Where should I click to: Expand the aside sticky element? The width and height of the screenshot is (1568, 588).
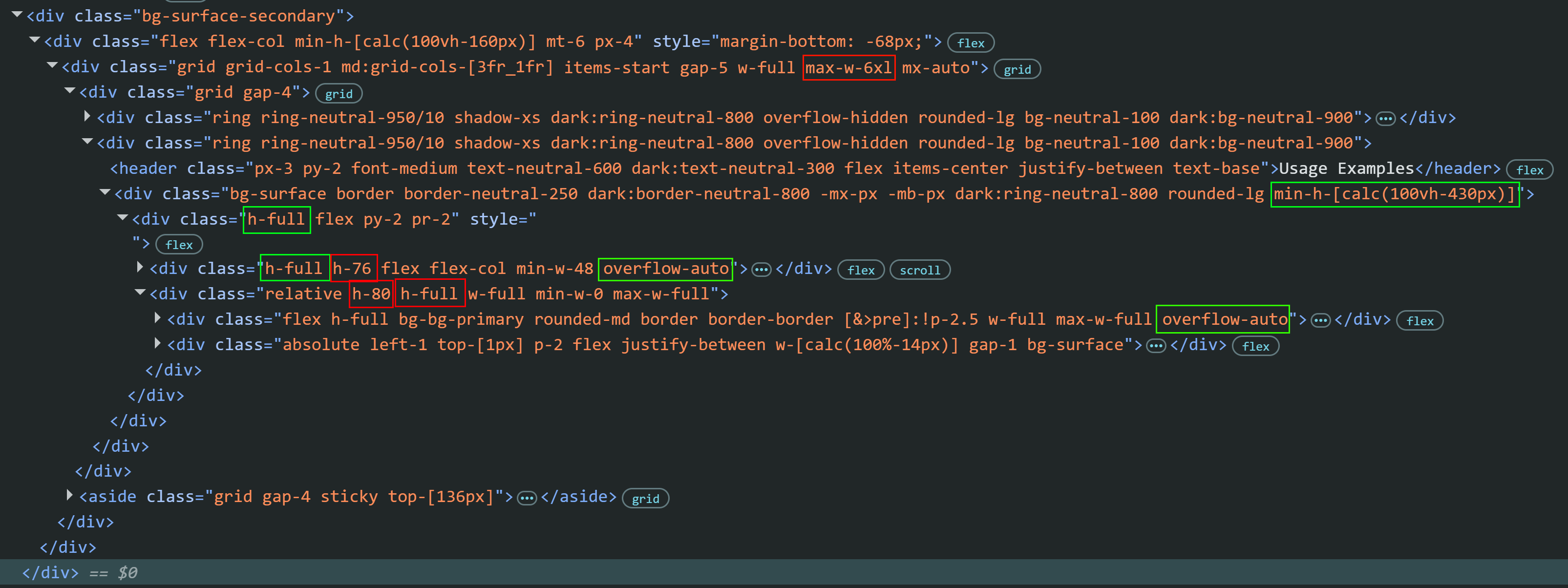[70, 496]
